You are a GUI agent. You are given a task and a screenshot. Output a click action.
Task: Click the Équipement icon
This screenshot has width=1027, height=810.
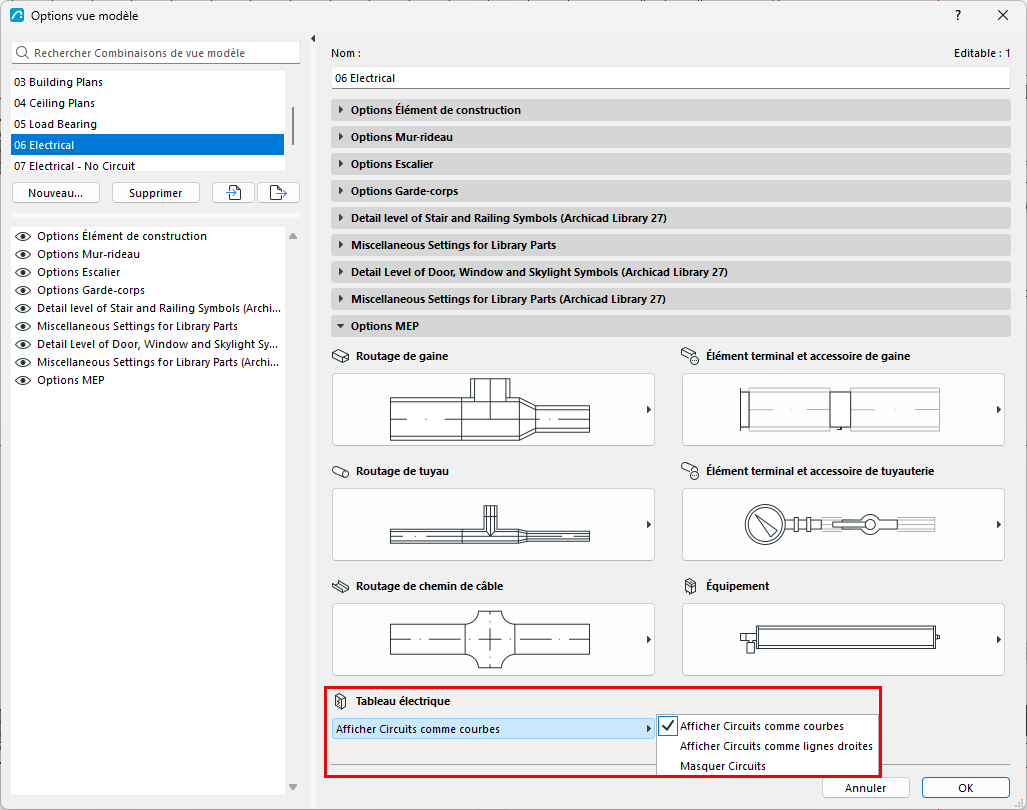(x=690, y=586)
